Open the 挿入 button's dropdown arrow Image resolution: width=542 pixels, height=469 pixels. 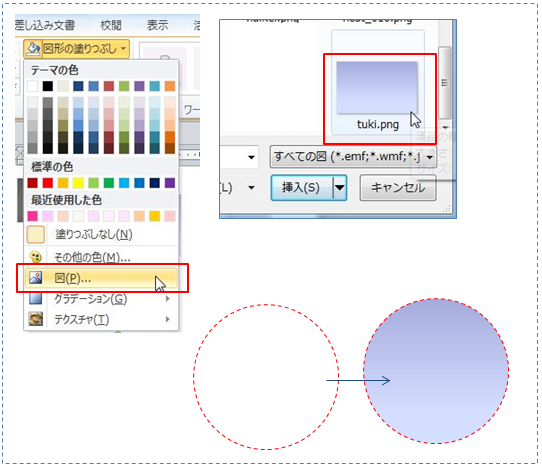(339, 188)
